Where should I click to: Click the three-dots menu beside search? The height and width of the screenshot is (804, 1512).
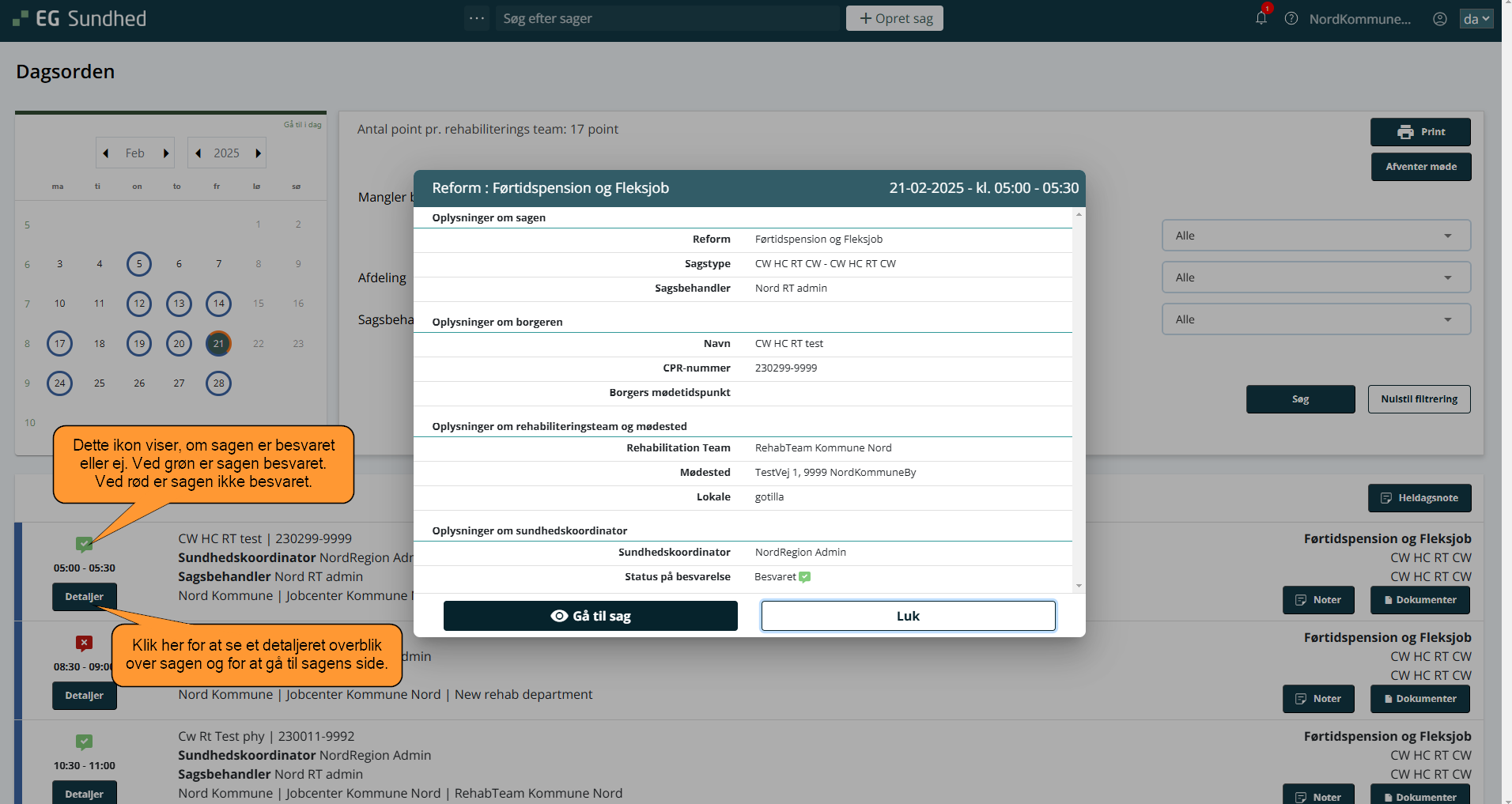point(477,18)
